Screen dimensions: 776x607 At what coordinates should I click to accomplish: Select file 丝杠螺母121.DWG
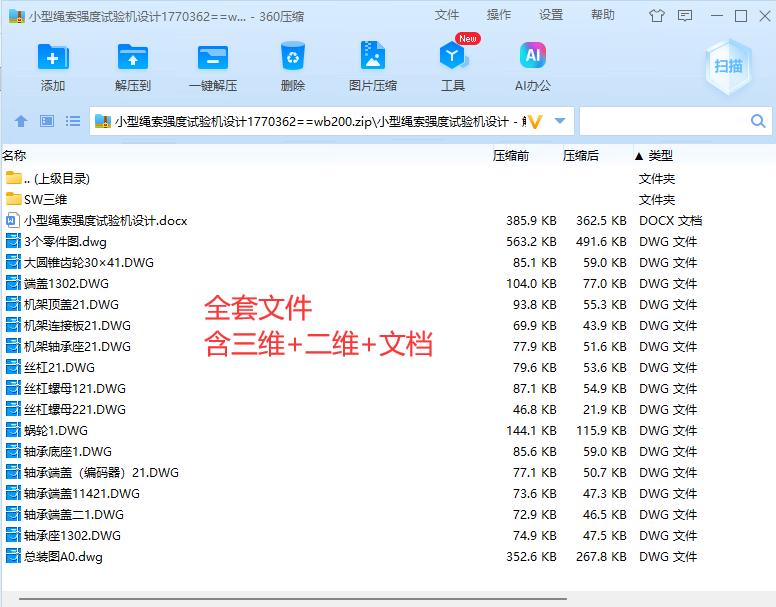pos(75,388)
